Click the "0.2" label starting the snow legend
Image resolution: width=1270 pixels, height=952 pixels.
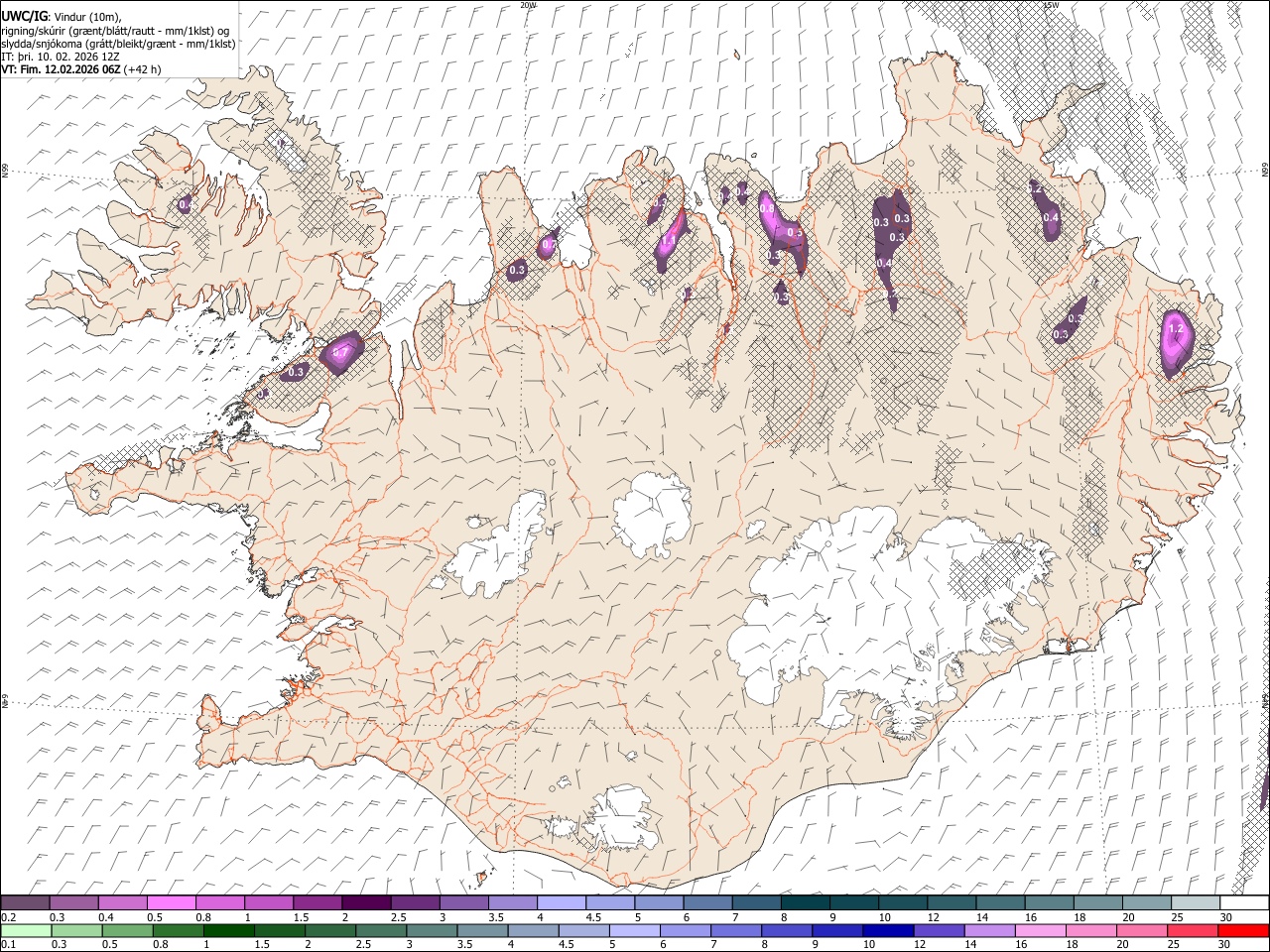point(9,917)
